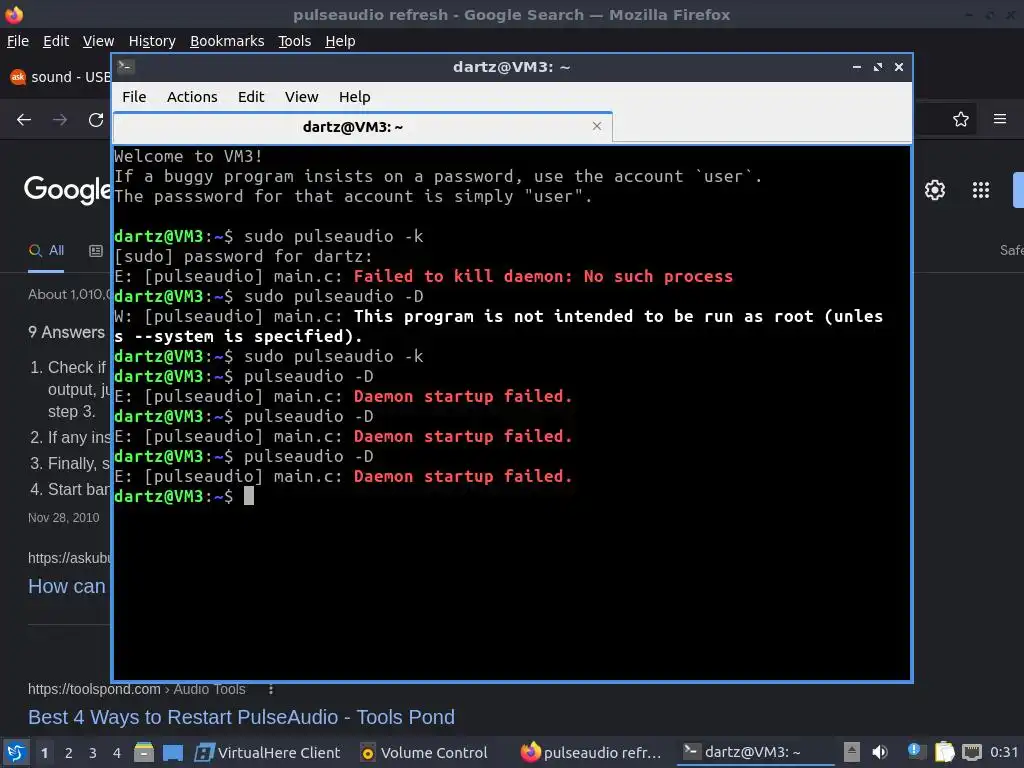Click the Google logo

67,189
